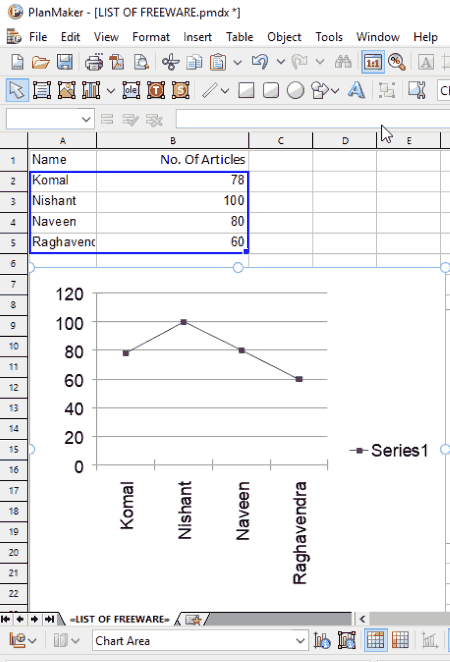450x662 pixels.
Task: Draw a rounded rectangle shape
Action: 271,90
